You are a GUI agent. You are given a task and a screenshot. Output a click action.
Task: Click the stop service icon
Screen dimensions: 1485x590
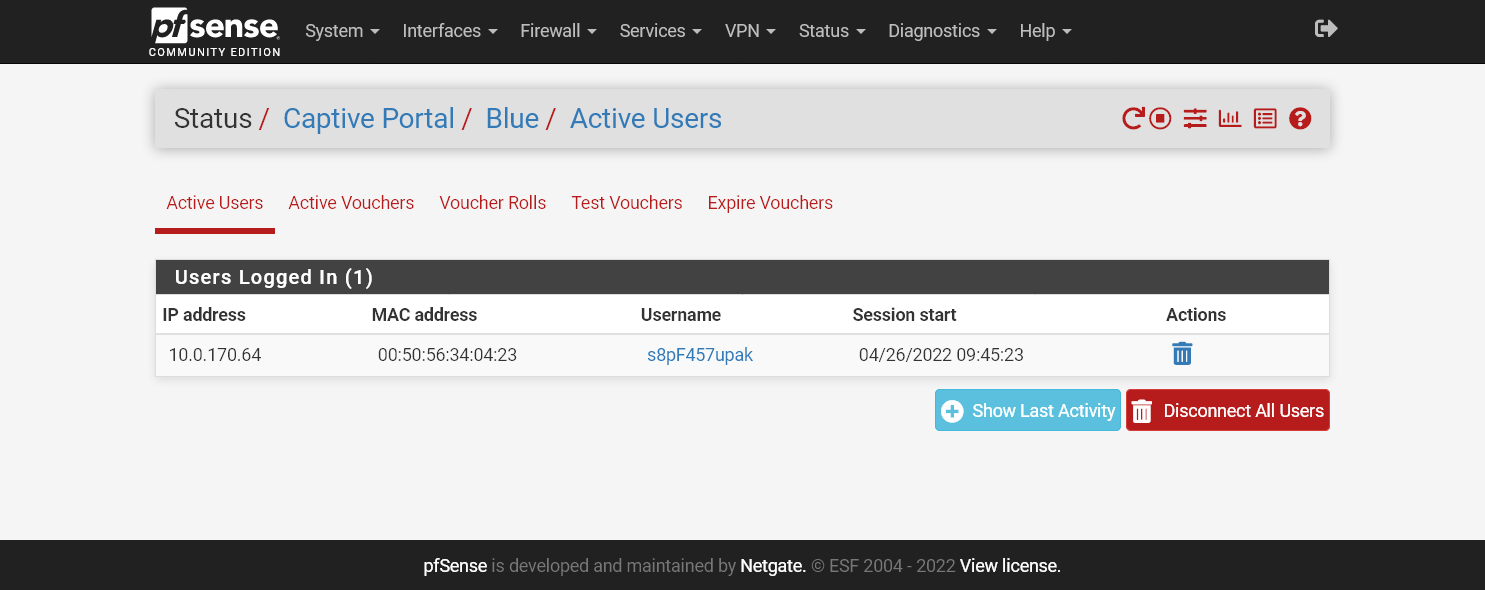[1160, 119]
